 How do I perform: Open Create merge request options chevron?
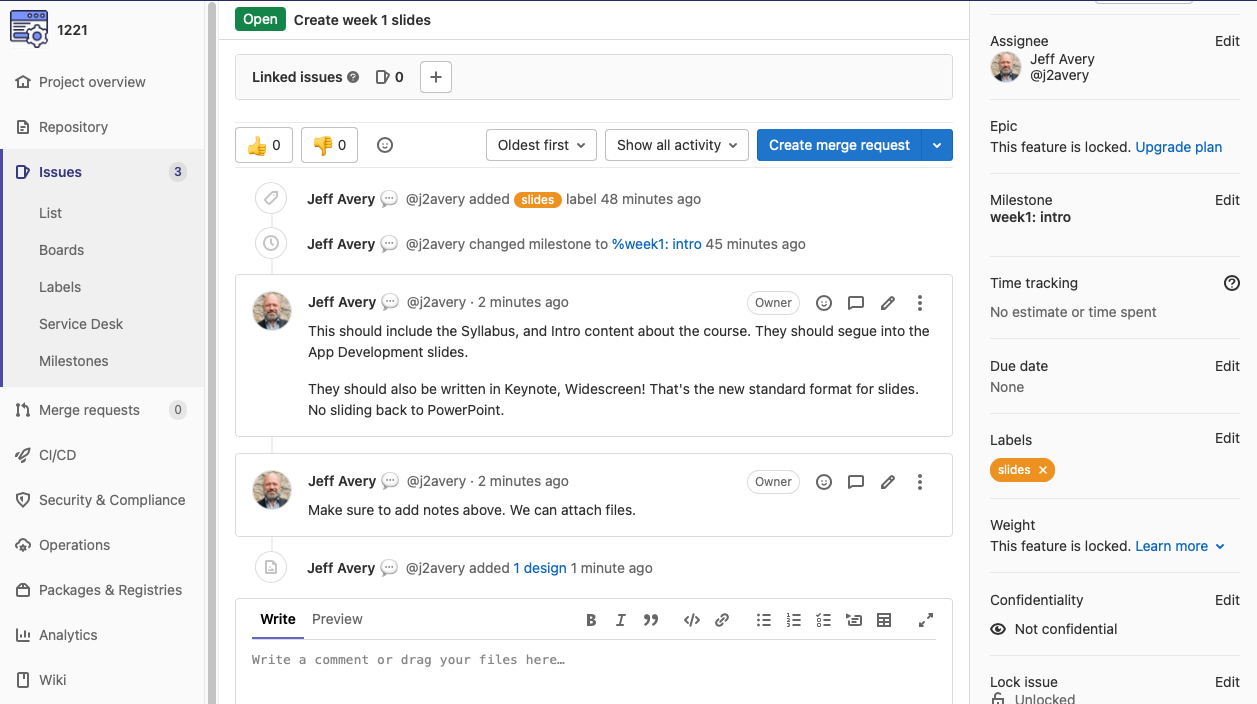pos(937,144)
